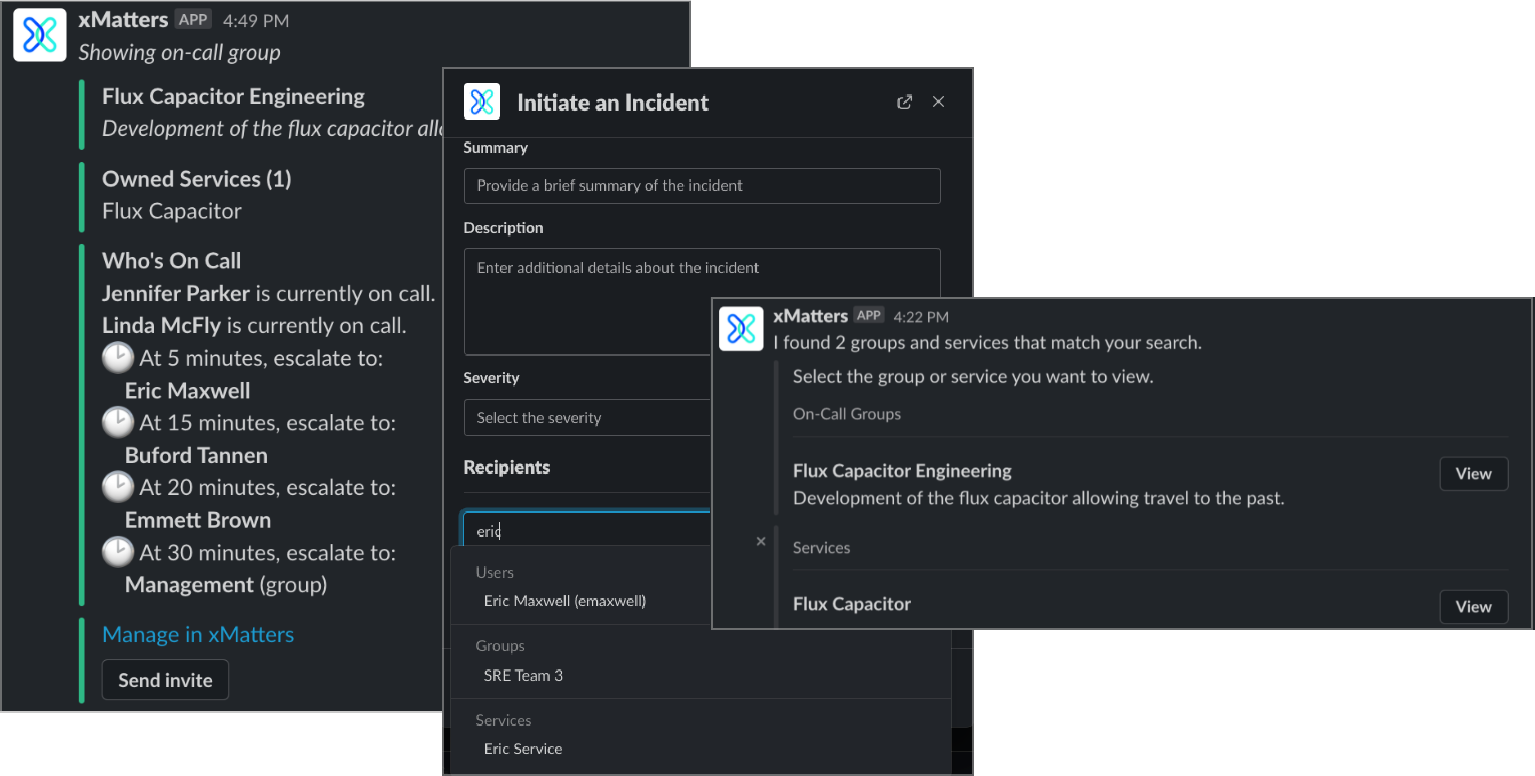Click the Flux Capacitor service title in search results

point(852,604)
